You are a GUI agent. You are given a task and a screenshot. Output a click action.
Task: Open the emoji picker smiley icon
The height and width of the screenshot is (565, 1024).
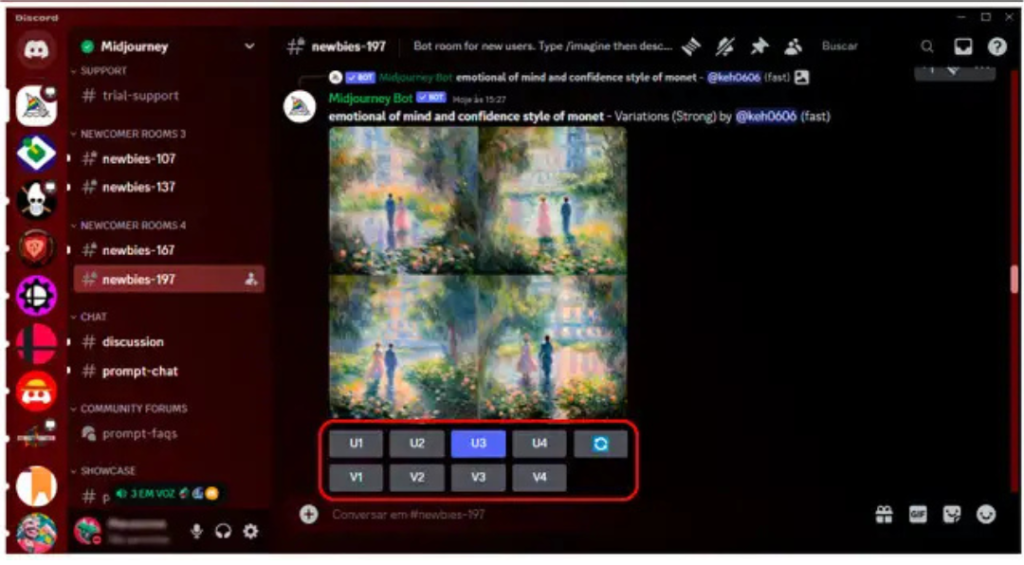(x=986, y=514)
